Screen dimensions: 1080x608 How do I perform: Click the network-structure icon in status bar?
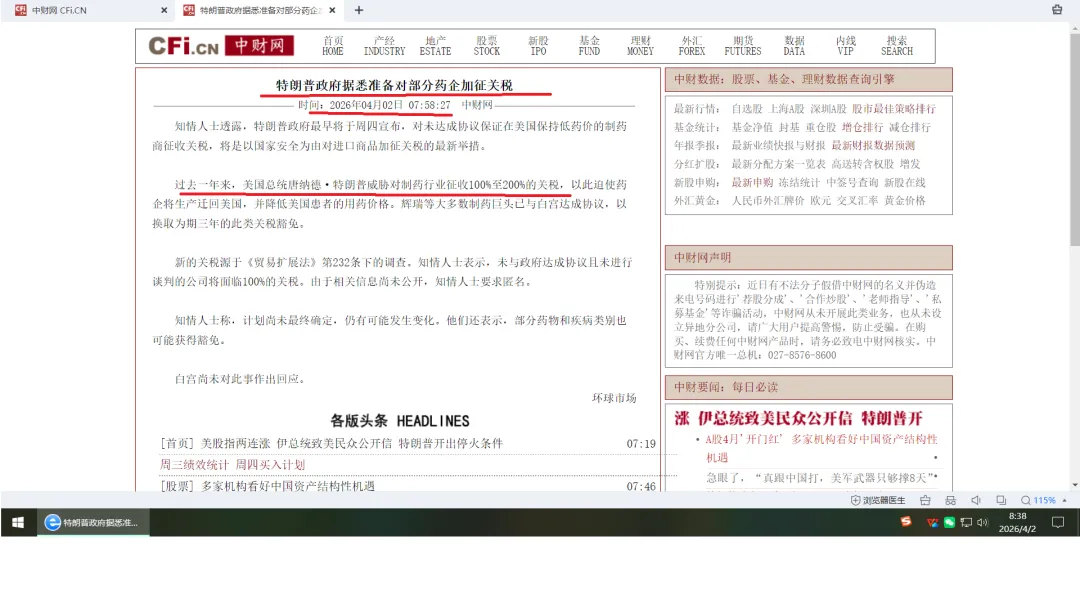coord(951,500)
